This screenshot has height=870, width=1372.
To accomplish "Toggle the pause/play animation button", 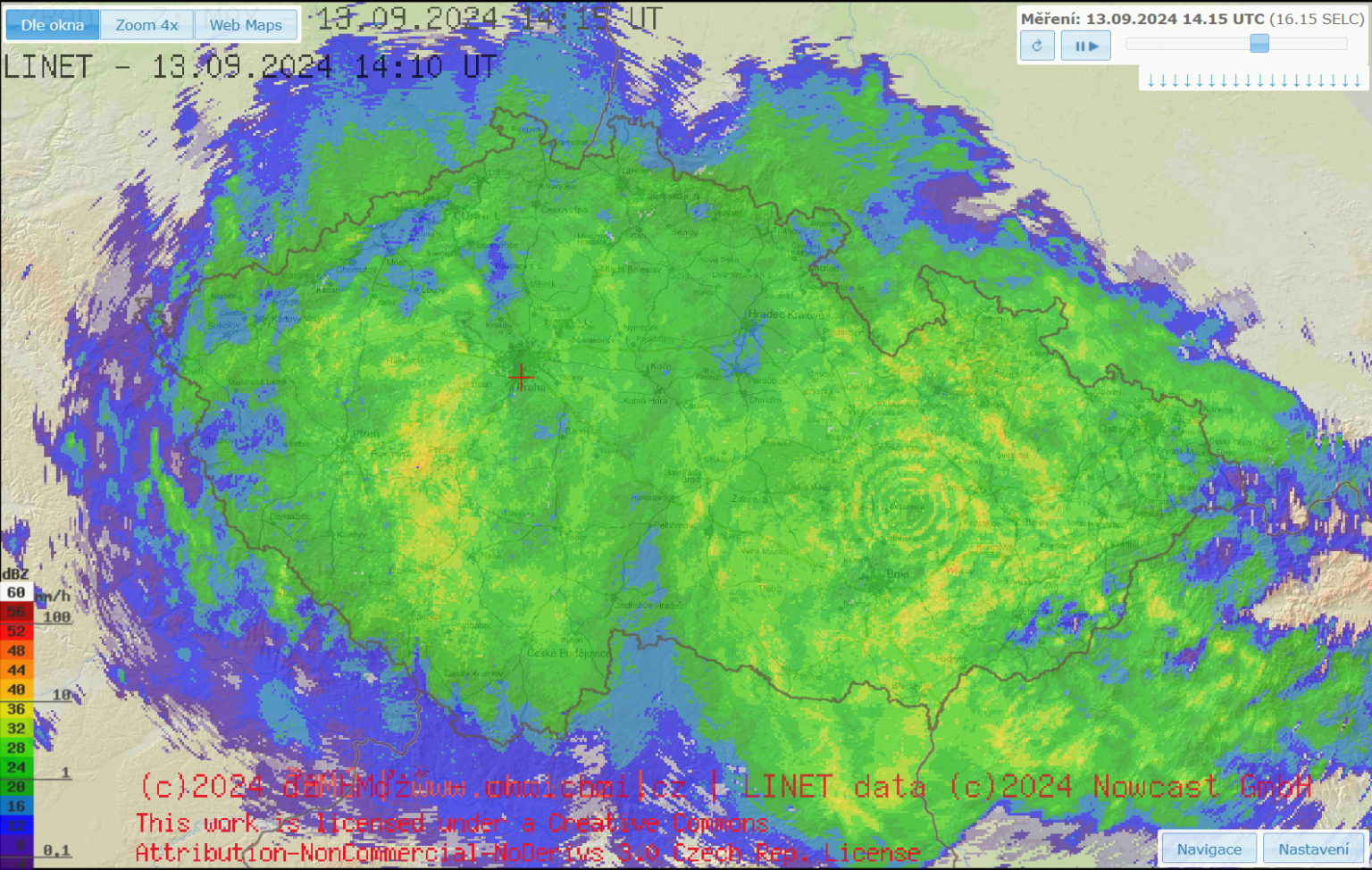I will tap(1086, 46).
